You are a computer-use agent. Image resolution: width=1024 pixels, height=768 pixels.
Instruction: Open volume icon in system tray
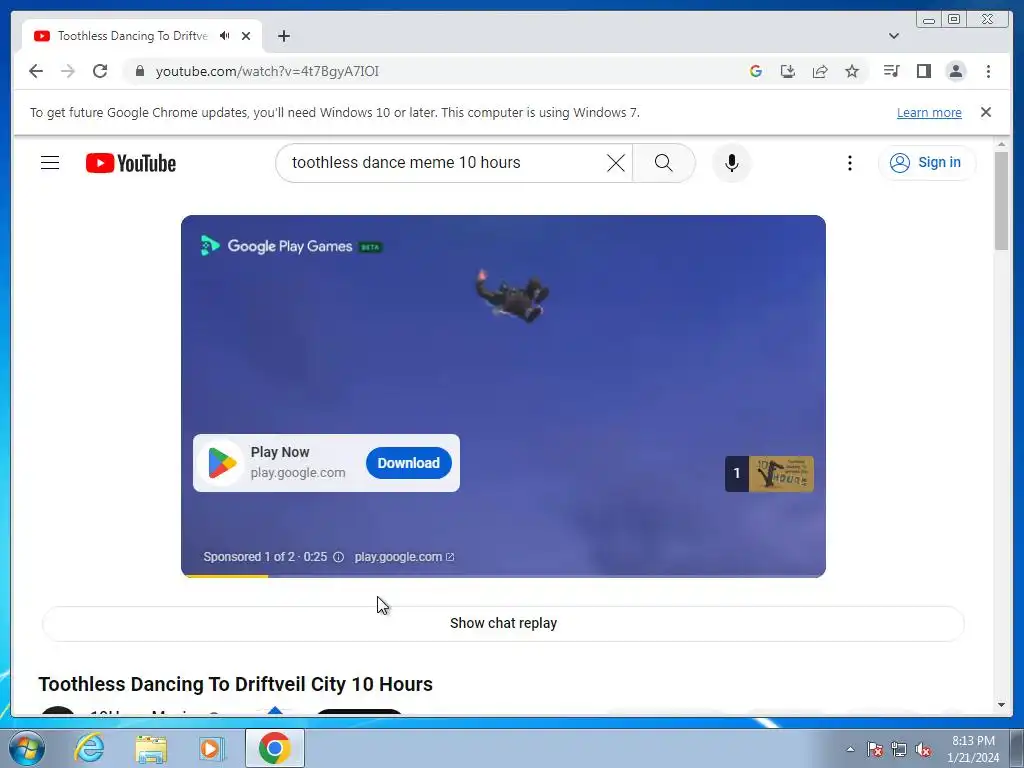click(923, 749)
